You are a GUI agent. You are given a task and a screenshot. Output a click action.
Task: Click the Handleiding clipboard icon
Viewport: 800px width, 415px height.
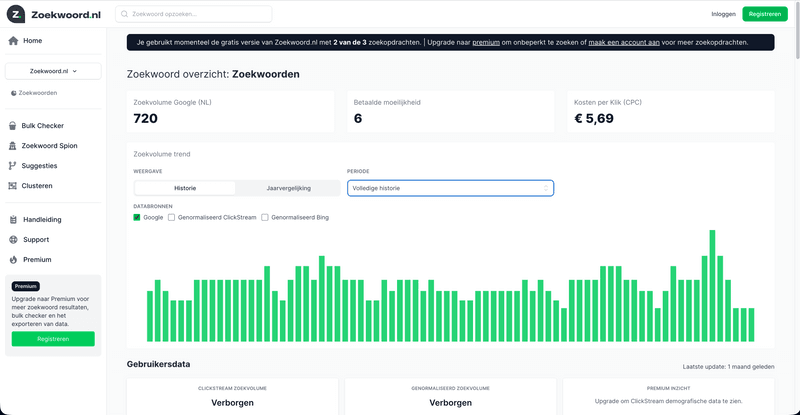click(x=13, y=219)
